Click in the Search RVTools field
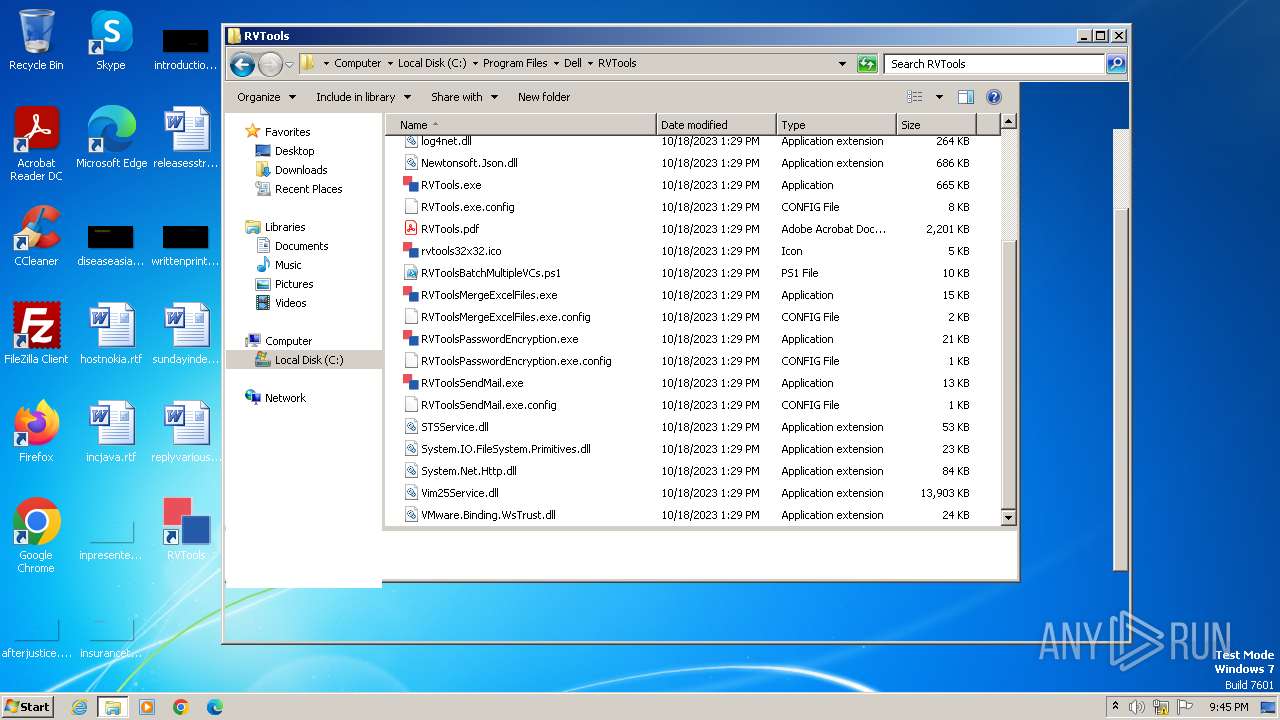Screen dimensions: 1280x720 click(x=994, y=64)
